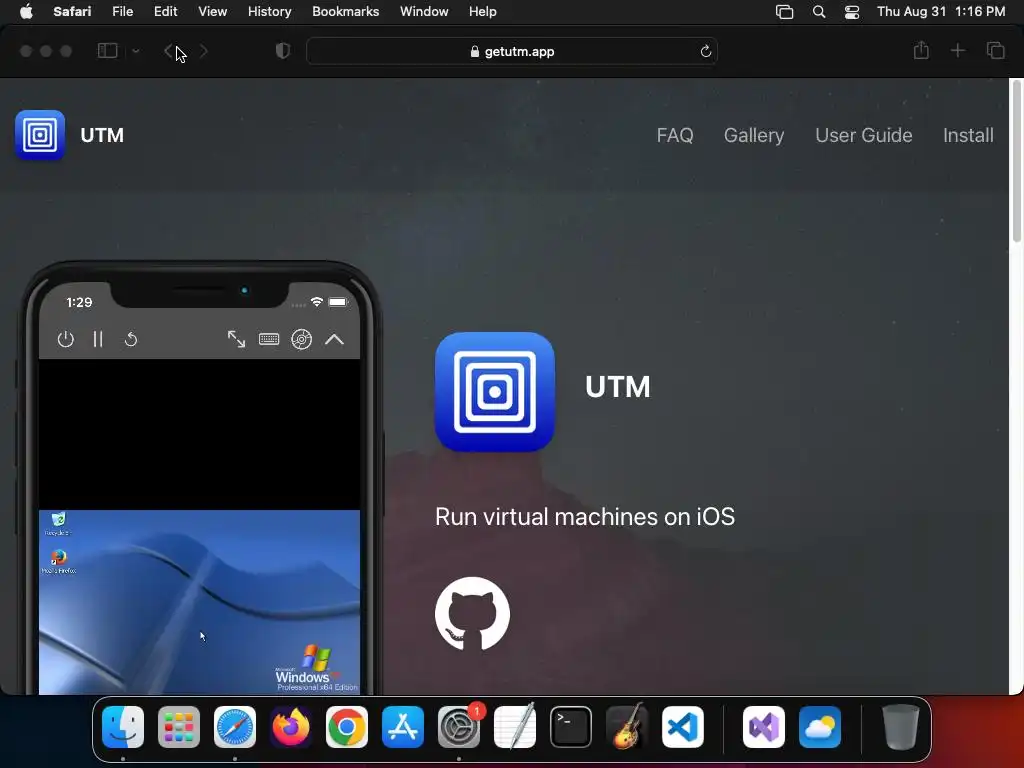The image size is (1024, 768).
Task: Open System Settings from the Dock
Action: pos(458,727)
